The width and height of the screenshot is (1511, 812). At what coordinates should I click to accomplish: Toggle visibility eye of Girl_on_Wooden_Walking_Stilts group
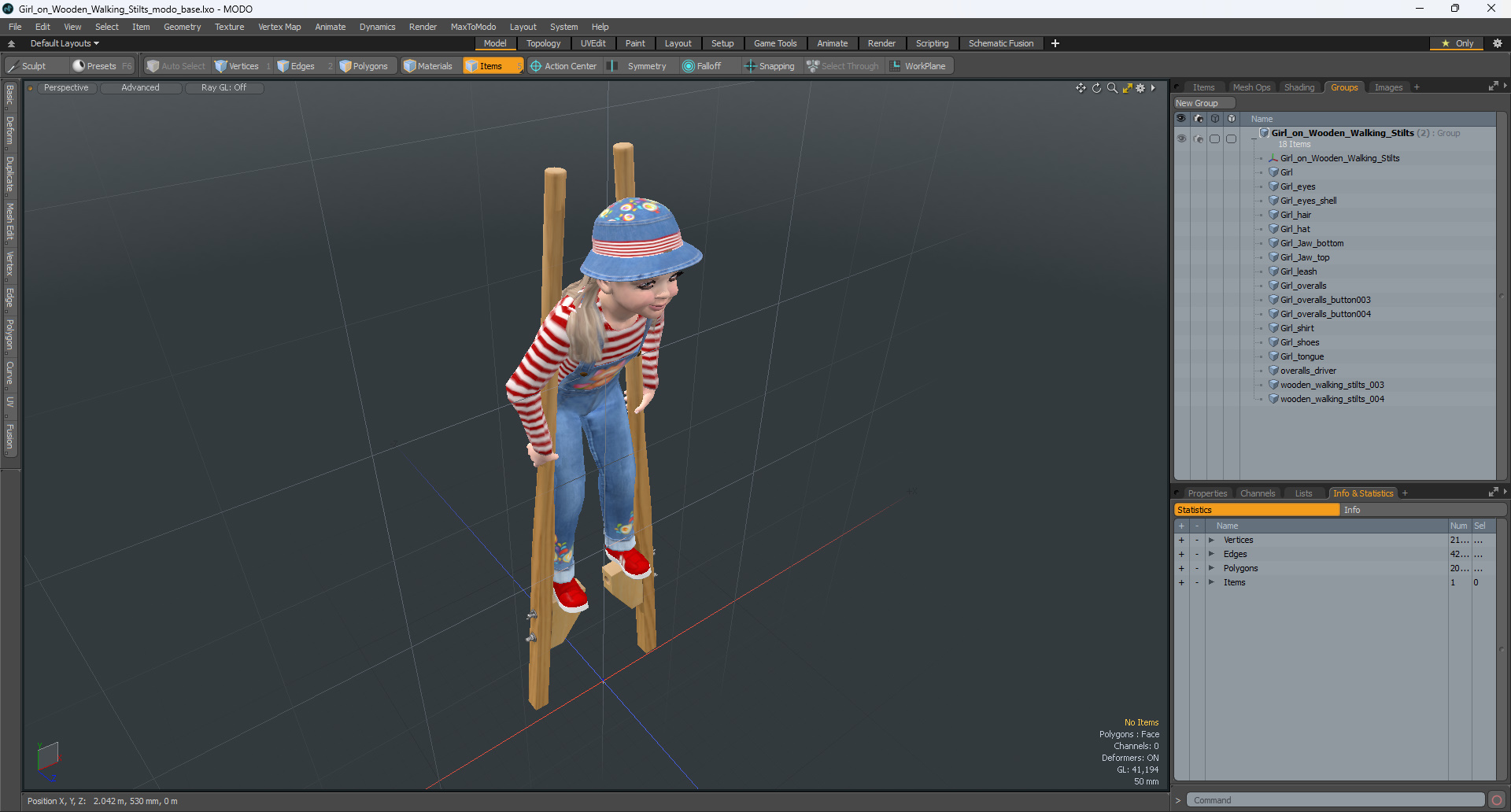point(1181,138)
